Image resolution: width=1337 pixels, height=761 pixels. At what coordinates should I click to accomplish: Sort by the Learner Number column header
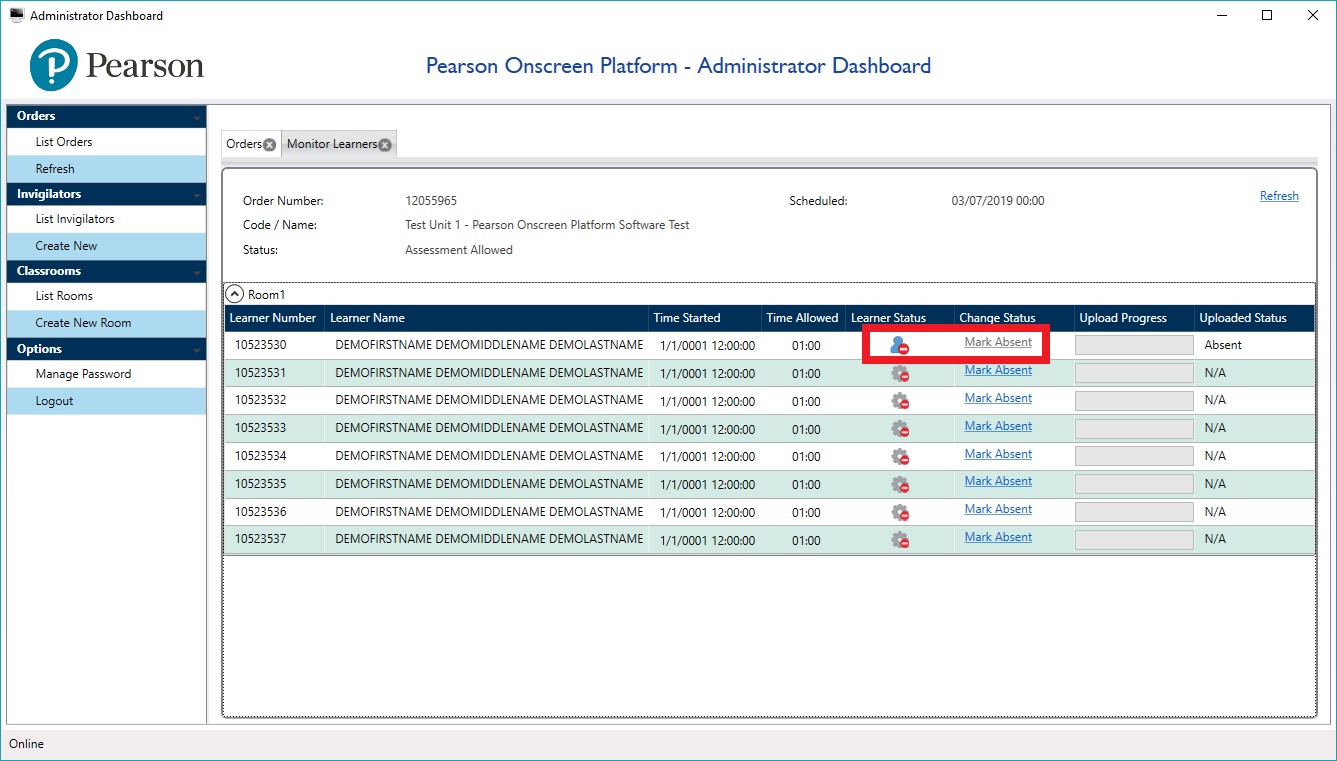click(x=273, y=318)
